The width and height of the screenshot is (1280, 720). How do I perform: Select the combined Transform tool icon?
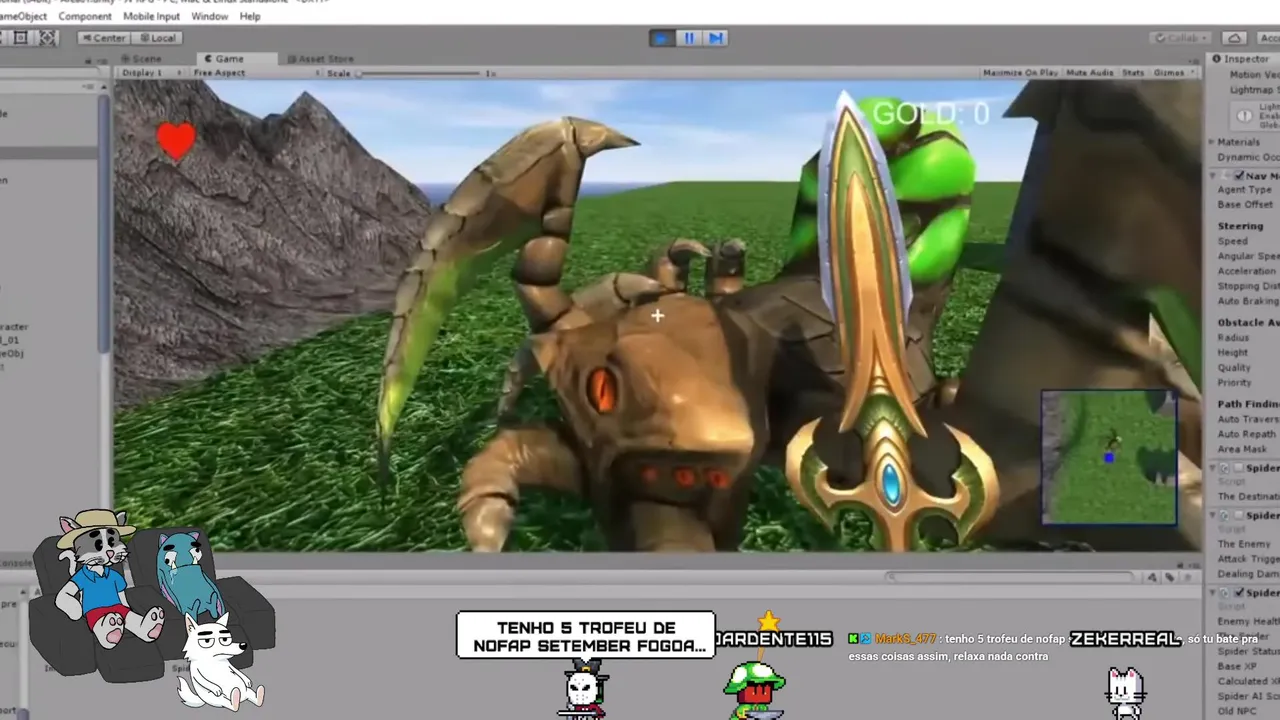click(48, 38)
